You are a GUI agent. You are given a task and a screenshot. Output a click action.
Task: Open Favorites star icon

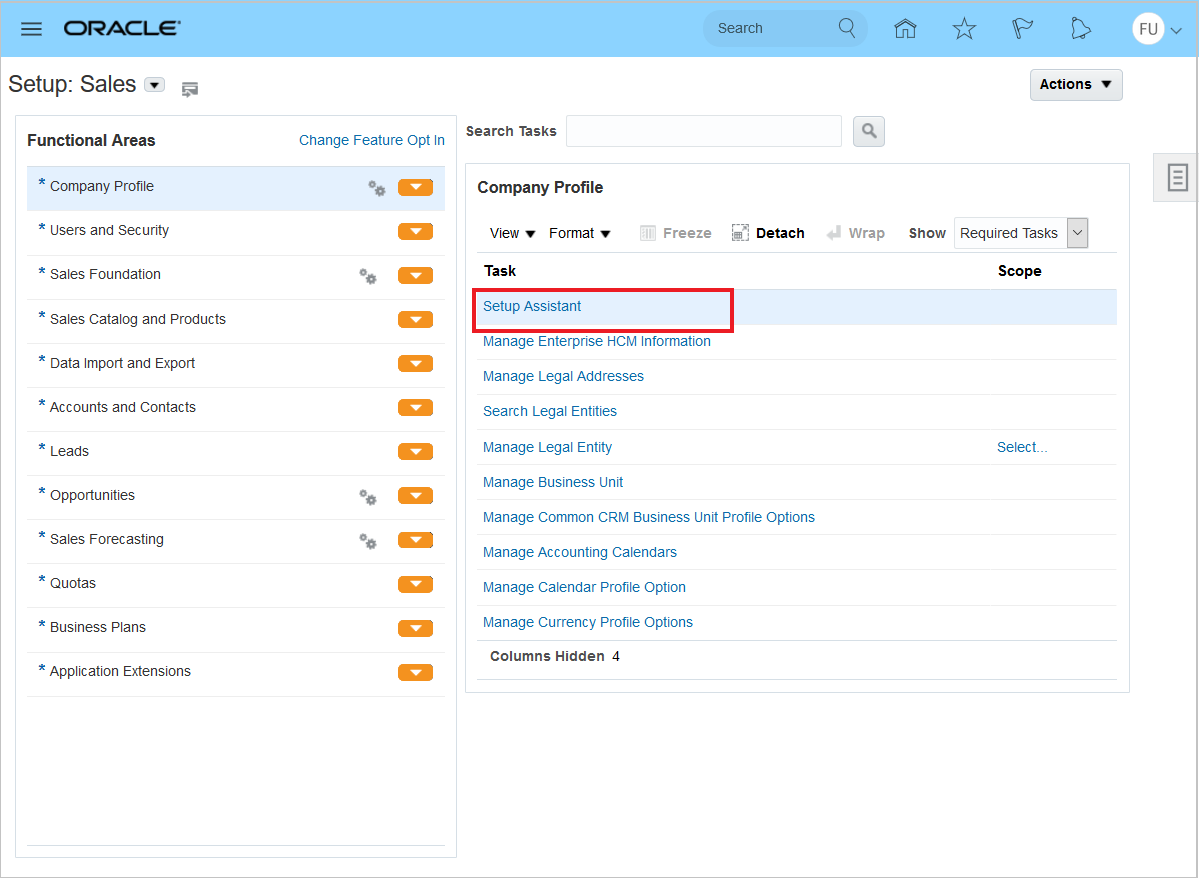coord(964,29)
